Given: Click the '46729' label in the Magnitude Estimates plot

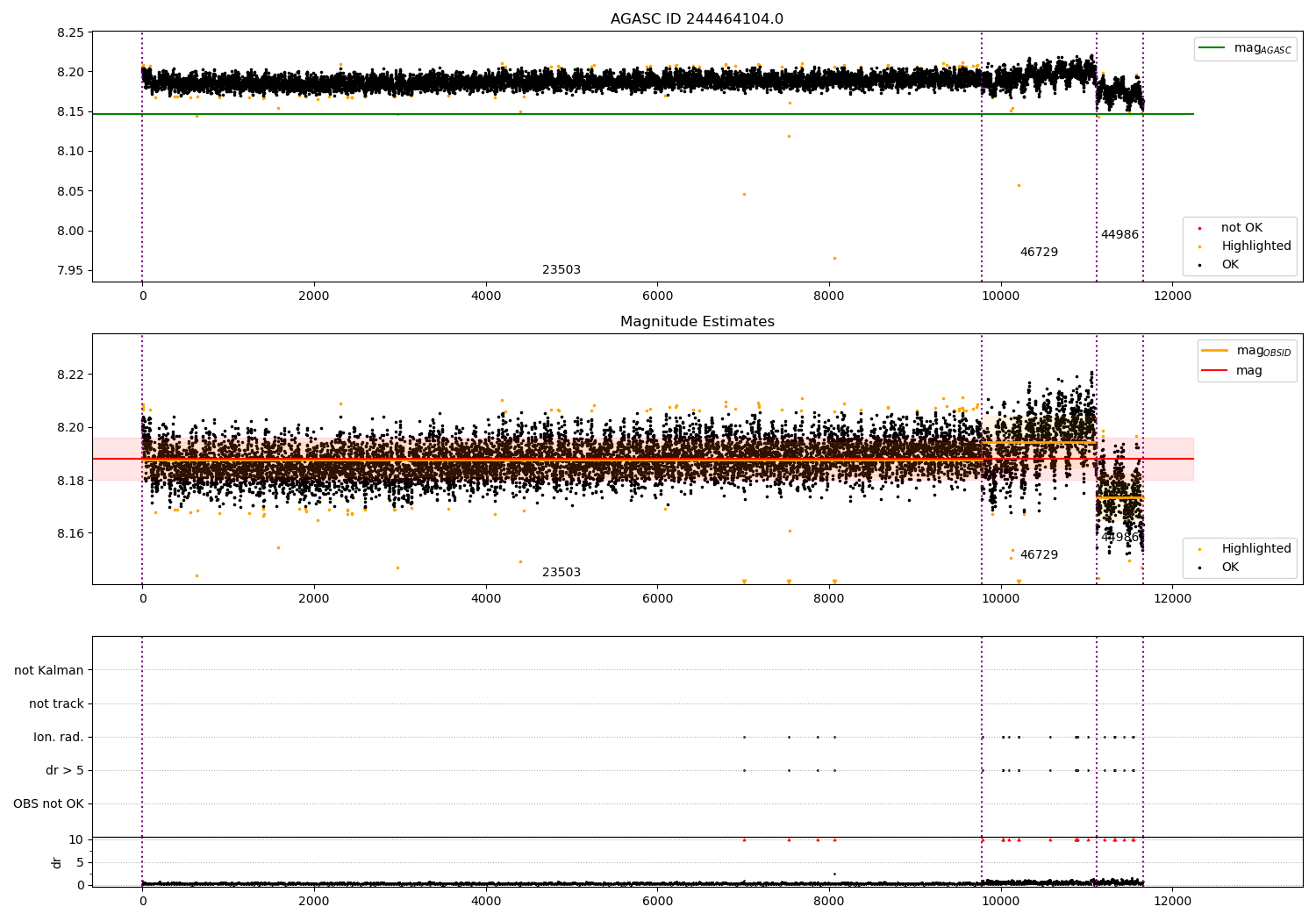Looking at the screenshot, I should pyautogui.click(x=1039, y=555).
